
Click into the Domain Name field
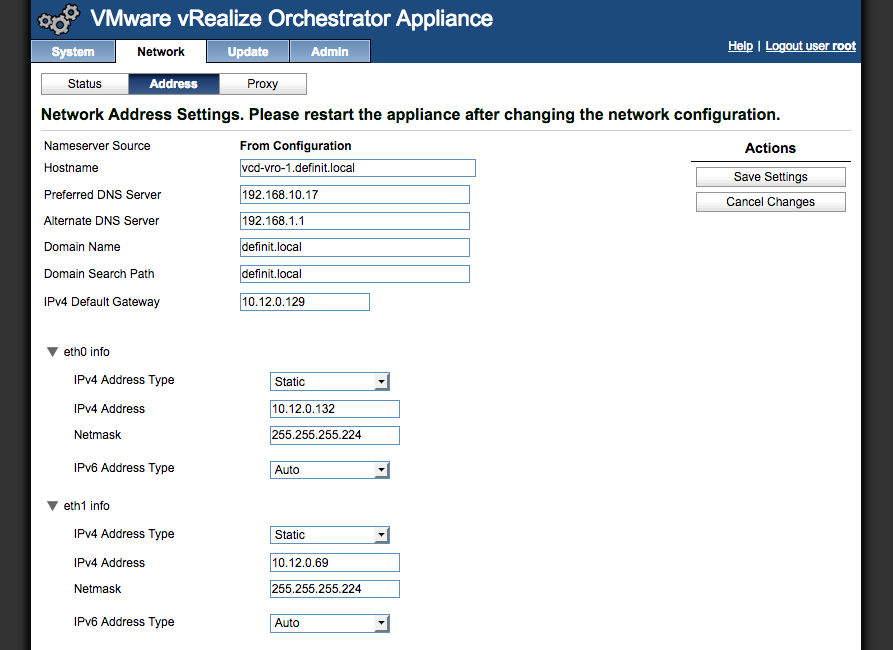tap(355, 247)
